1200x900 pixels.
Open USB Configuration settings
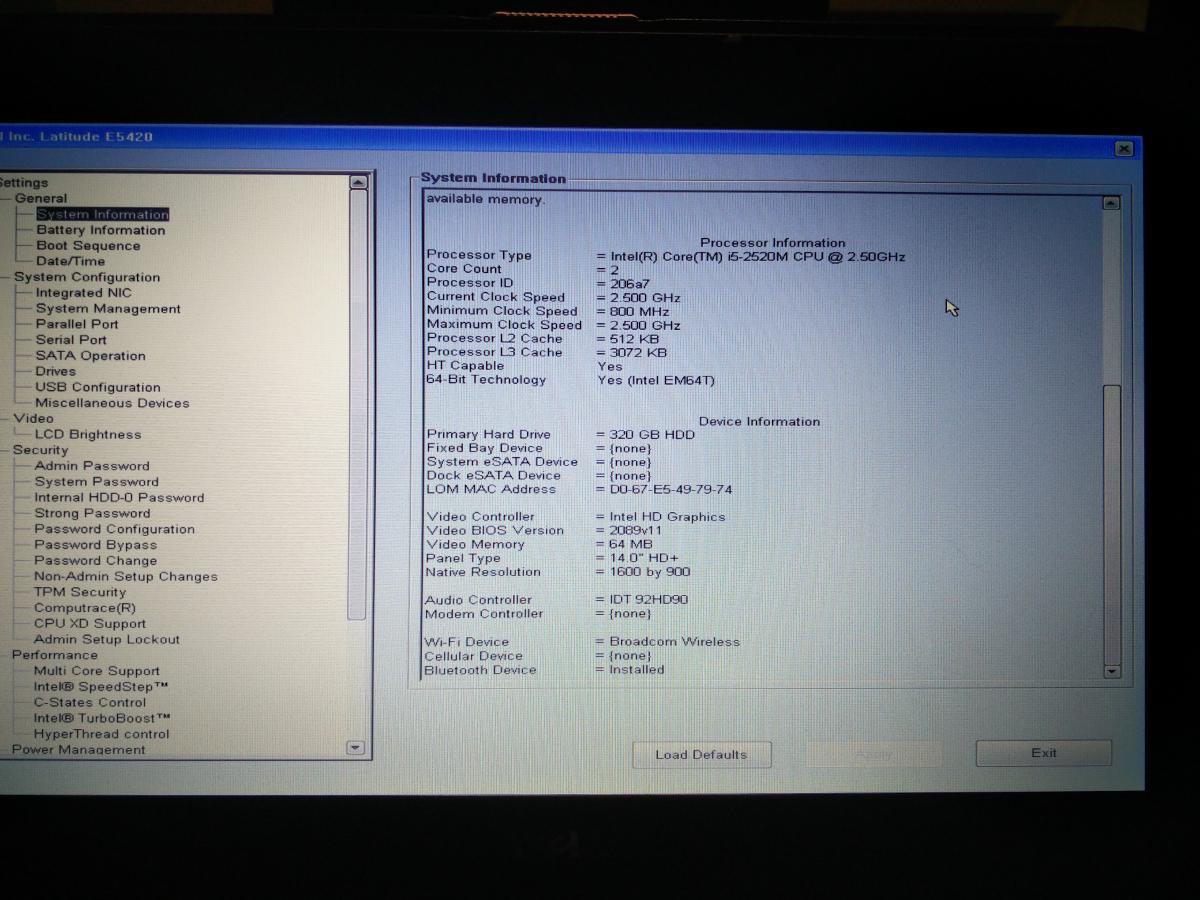click(97, 387)
